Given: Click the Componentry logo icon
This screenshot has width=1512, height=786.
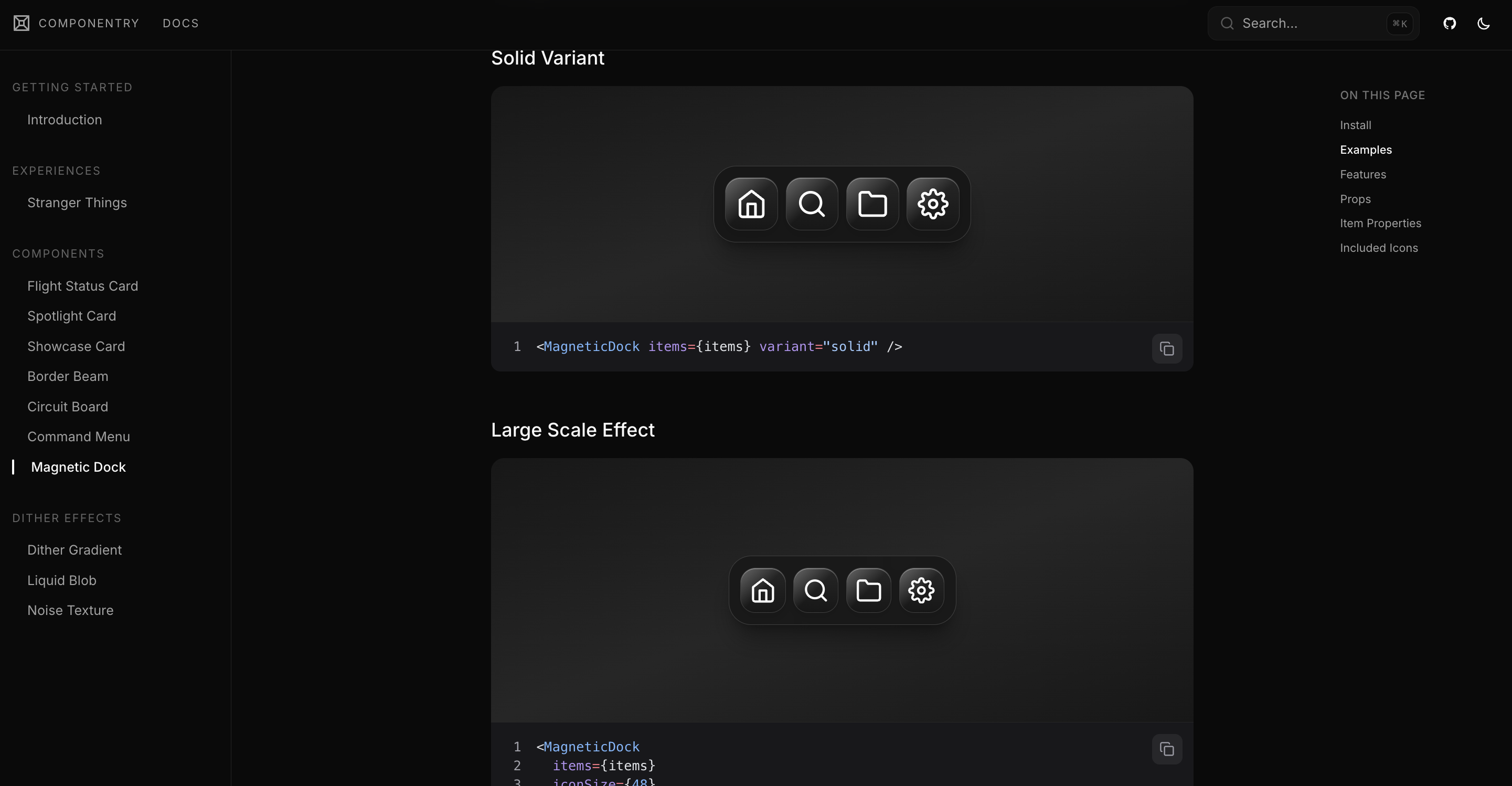Looking at the screenshot, I should coord(22,24).
